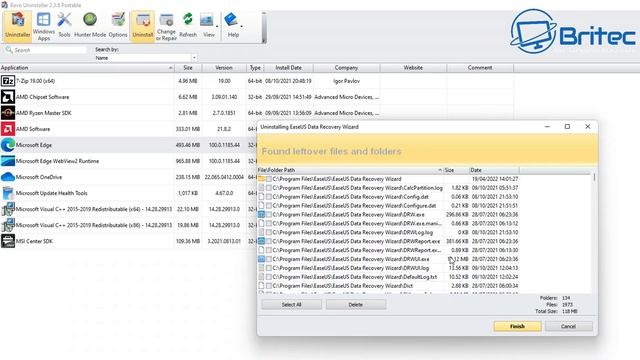Image resolution: width=640 pixels, height=360 pixels.
Task: Click the Finish button
Action: click(x=517, y=326)
